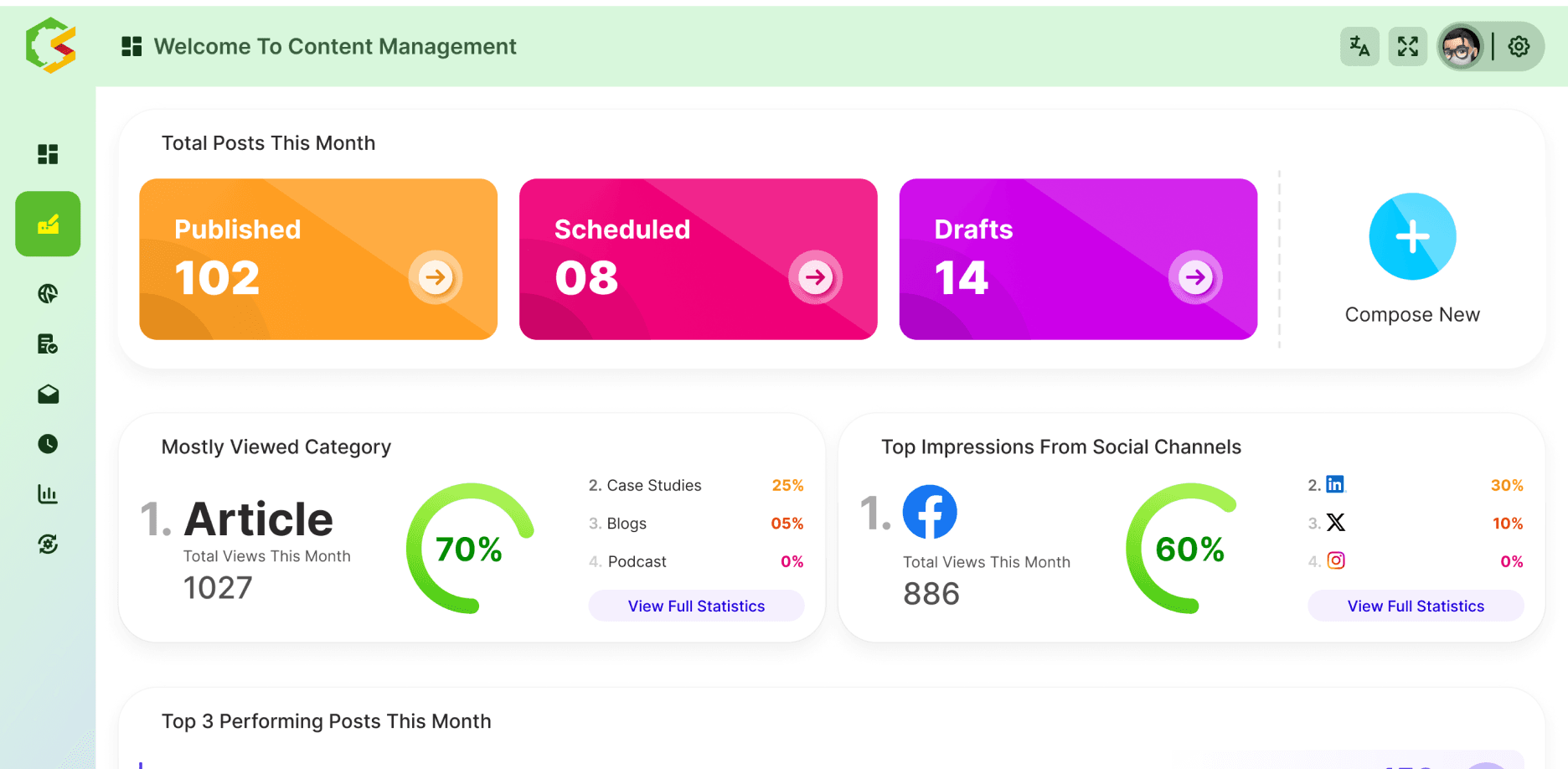This screenshot has width=1568, height=769.
Task: Click the Facebook icon in impressions
Action: point(930,512)
